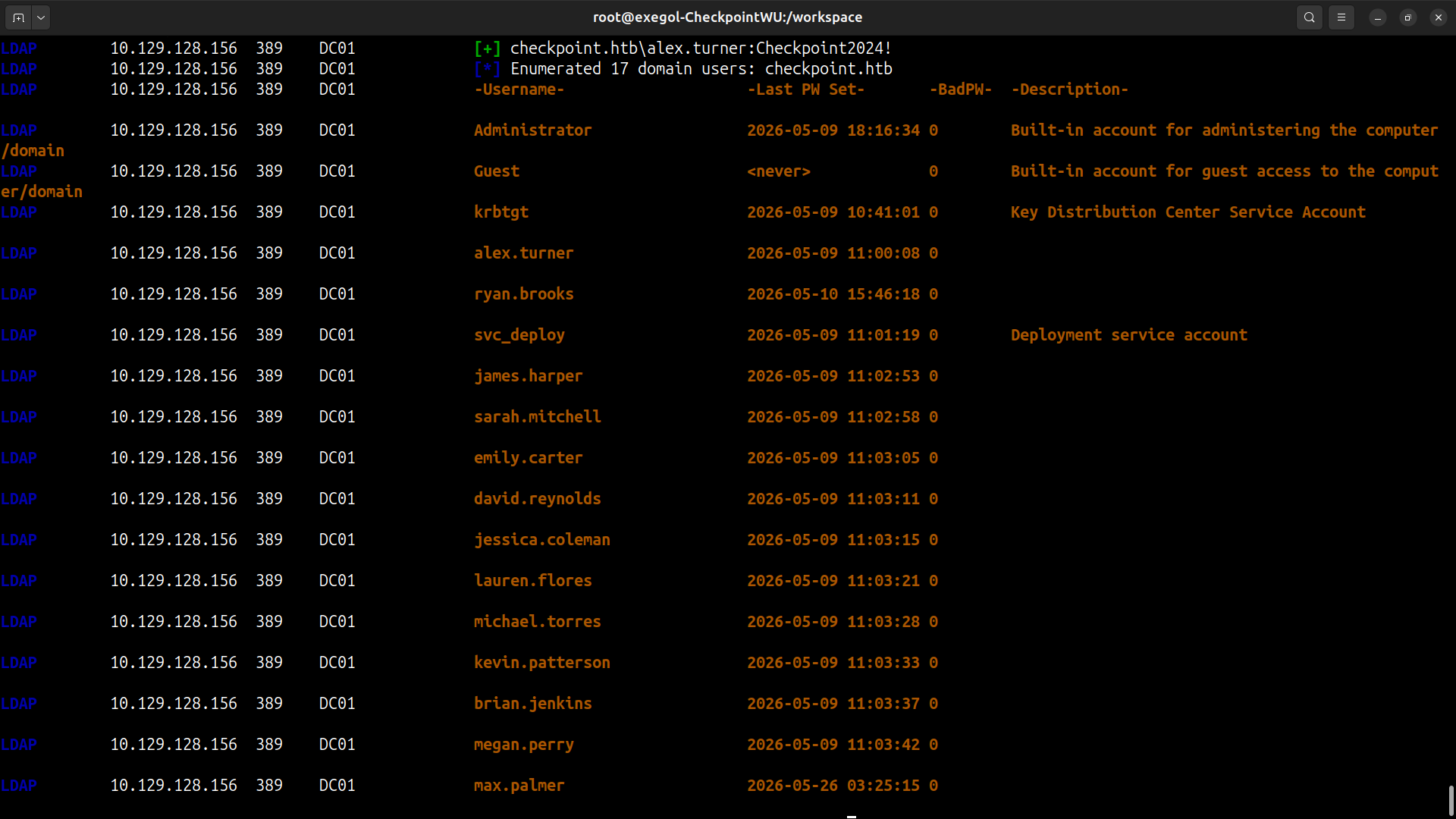This screenshot has width=1456, height=819.
Task: Click the Deployment service account description
Action: 1129,335
